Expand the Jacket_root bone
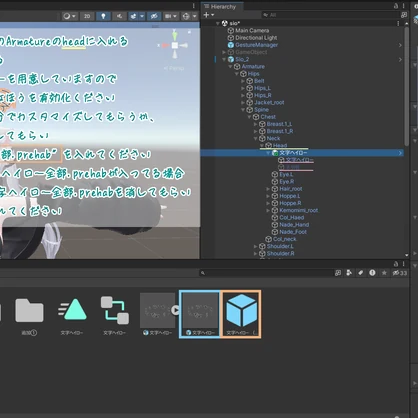The image size is (418, 418). [x=243, y=102]
